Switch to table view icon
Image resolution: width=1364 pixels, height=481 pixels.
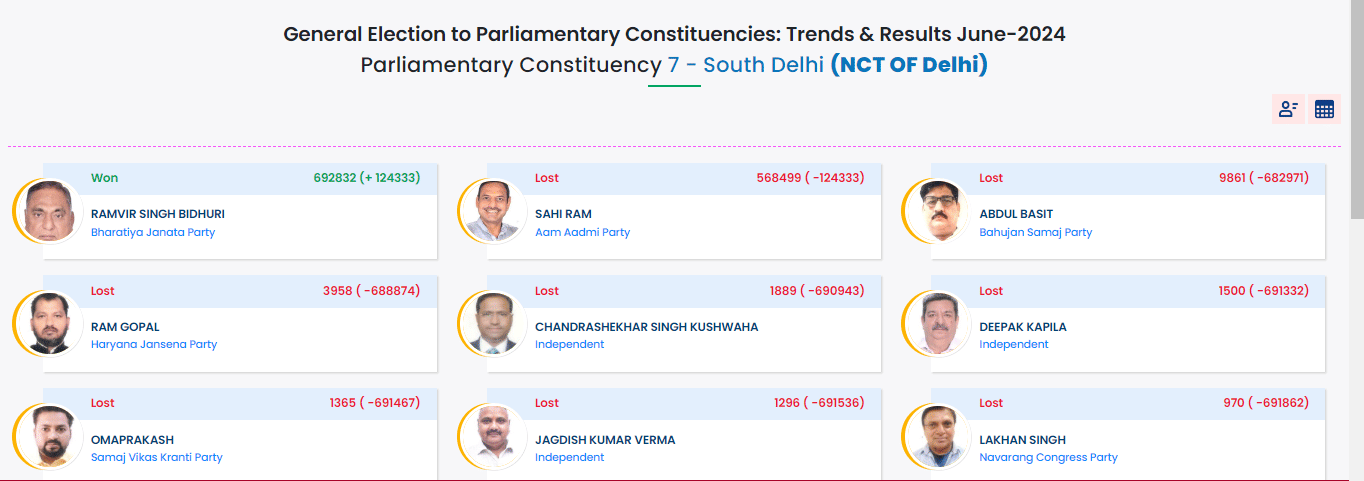1324,110
